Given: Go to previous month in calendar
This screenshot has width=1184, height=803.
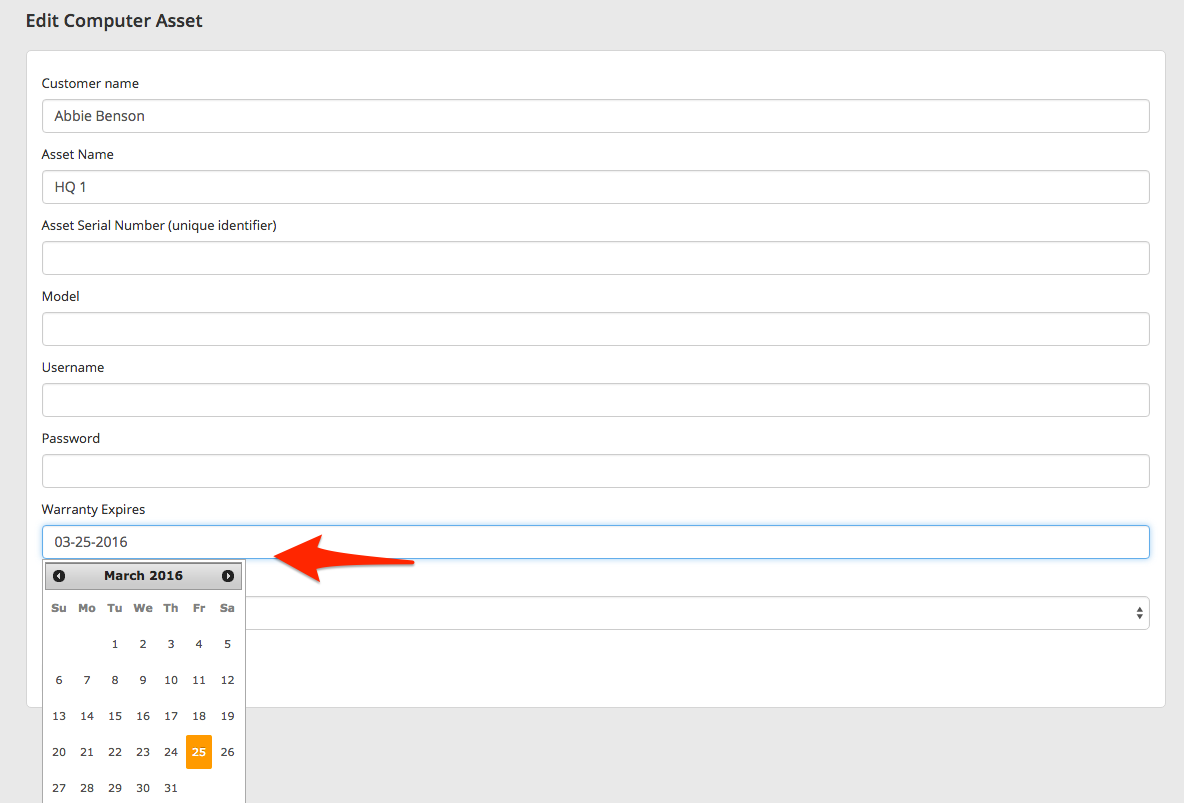Looking at the screenshot, I should (x=59, y=576).
